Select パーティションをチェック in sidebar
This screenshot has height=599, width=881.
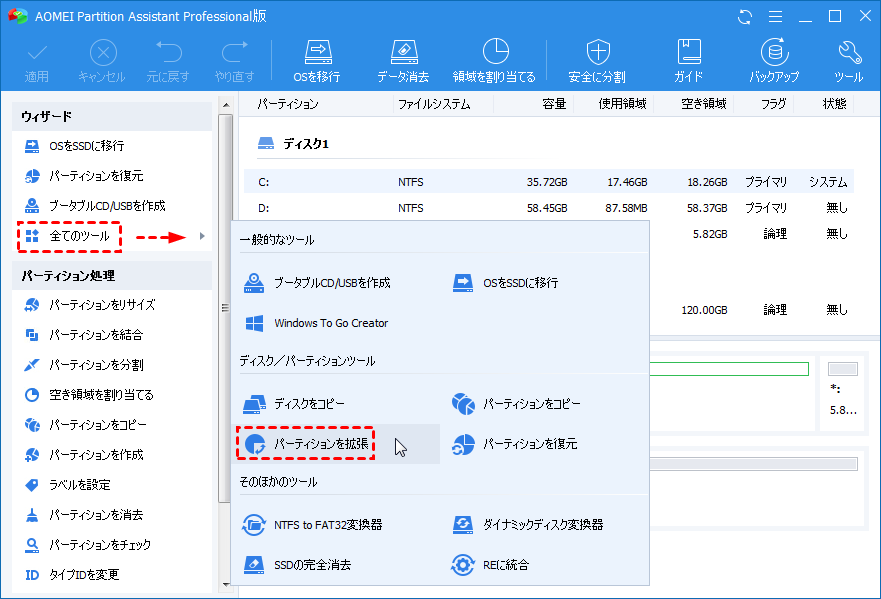88,544
